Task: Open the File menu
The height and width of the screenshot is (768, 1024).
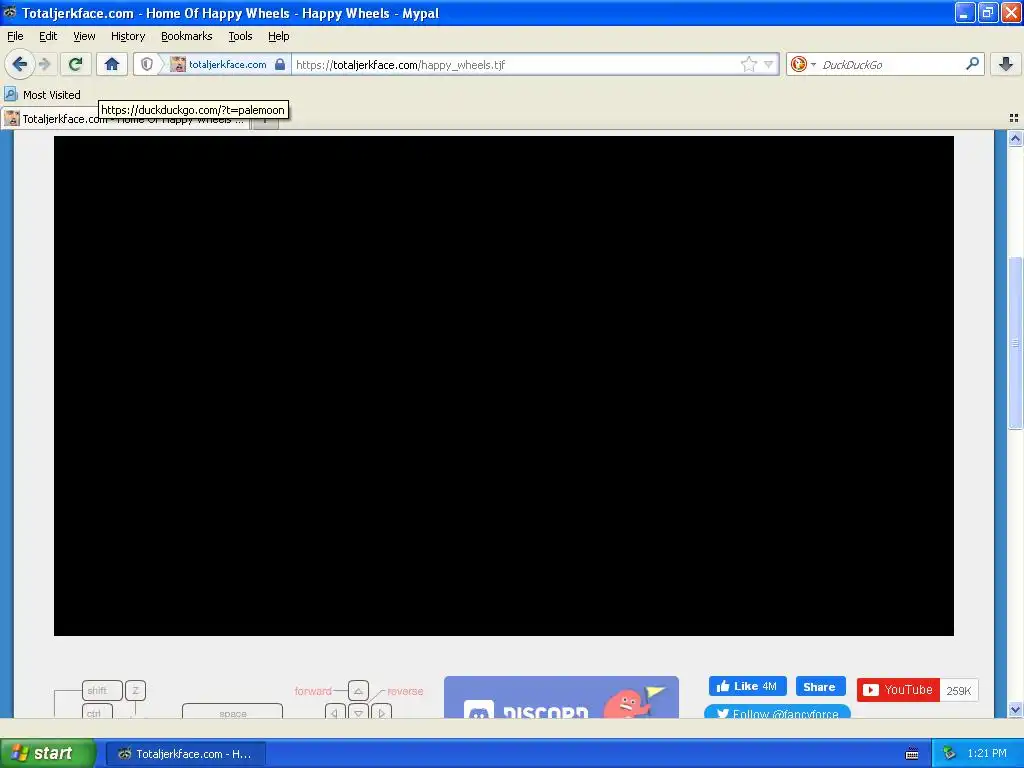Action: 15,36
